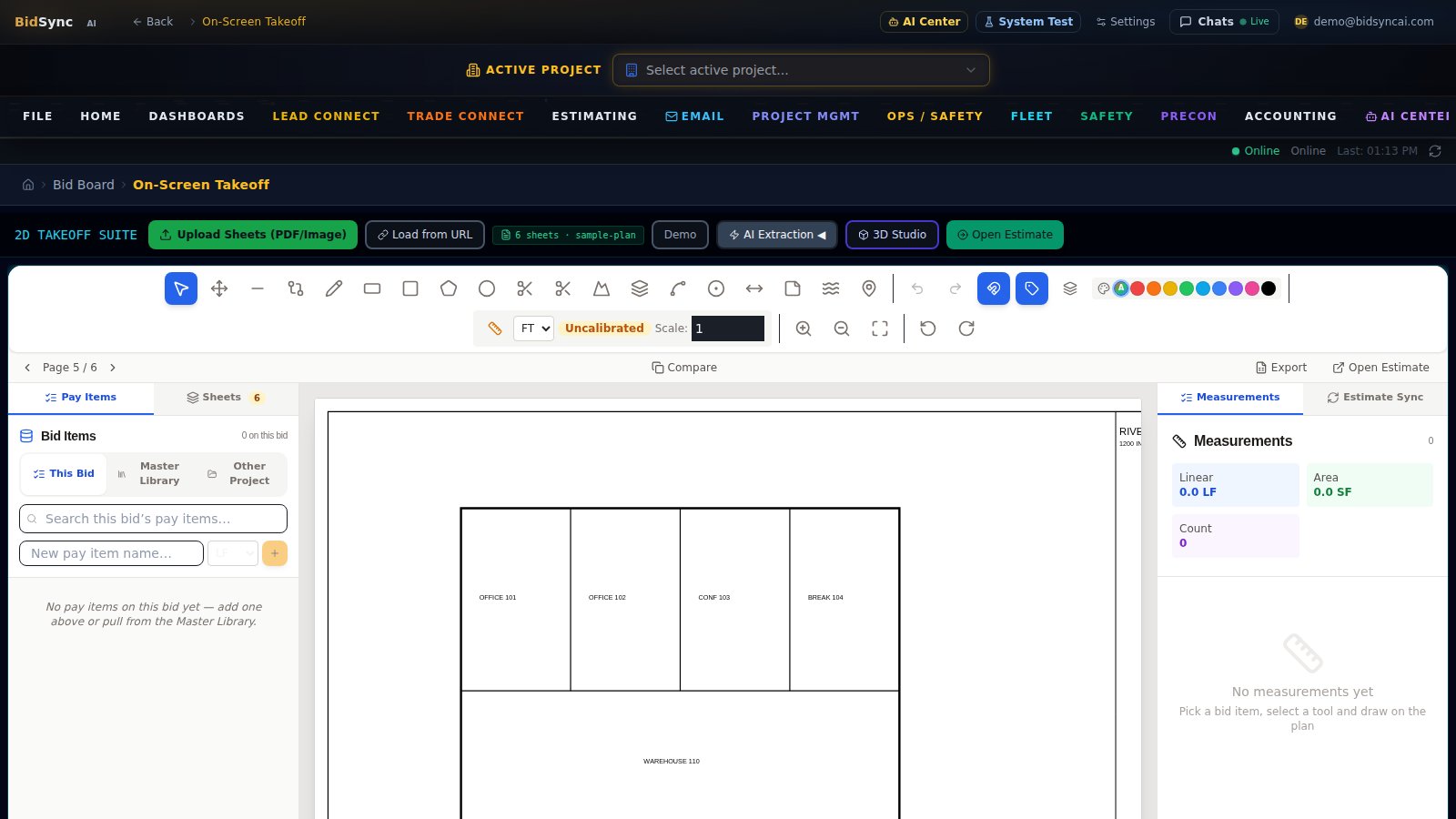Click Upload Sheets (PDF/Image) button
Viewport: 1456px width, 819px height.
[253, 235]
